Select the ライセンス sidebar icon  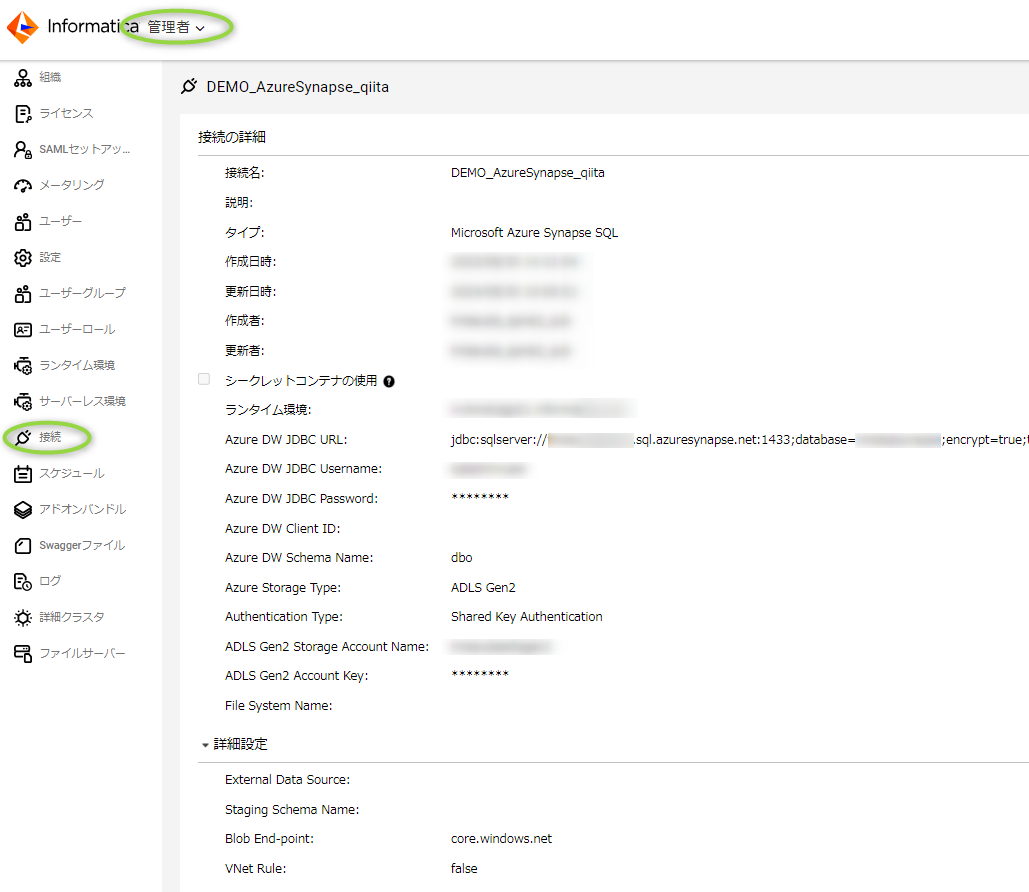(x=23, y=113)
